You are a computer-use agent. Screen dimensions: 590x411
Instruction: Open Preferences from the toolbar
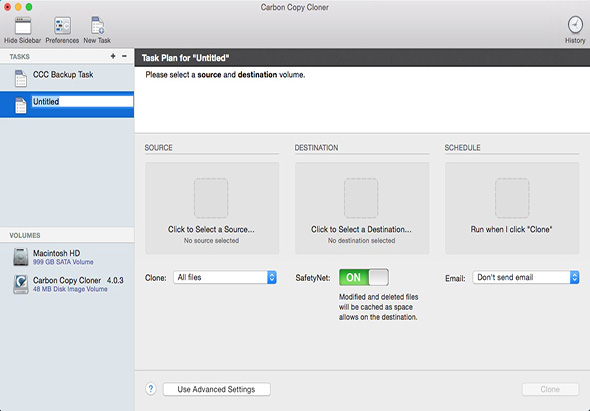pos(62,26)
